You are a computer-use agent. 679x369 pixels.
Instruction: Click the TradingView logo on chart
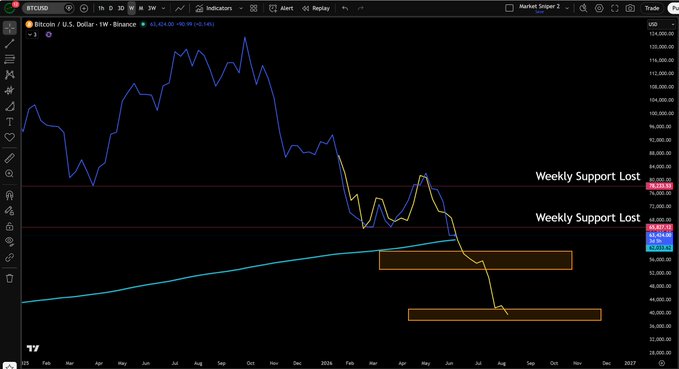(33, 348)
